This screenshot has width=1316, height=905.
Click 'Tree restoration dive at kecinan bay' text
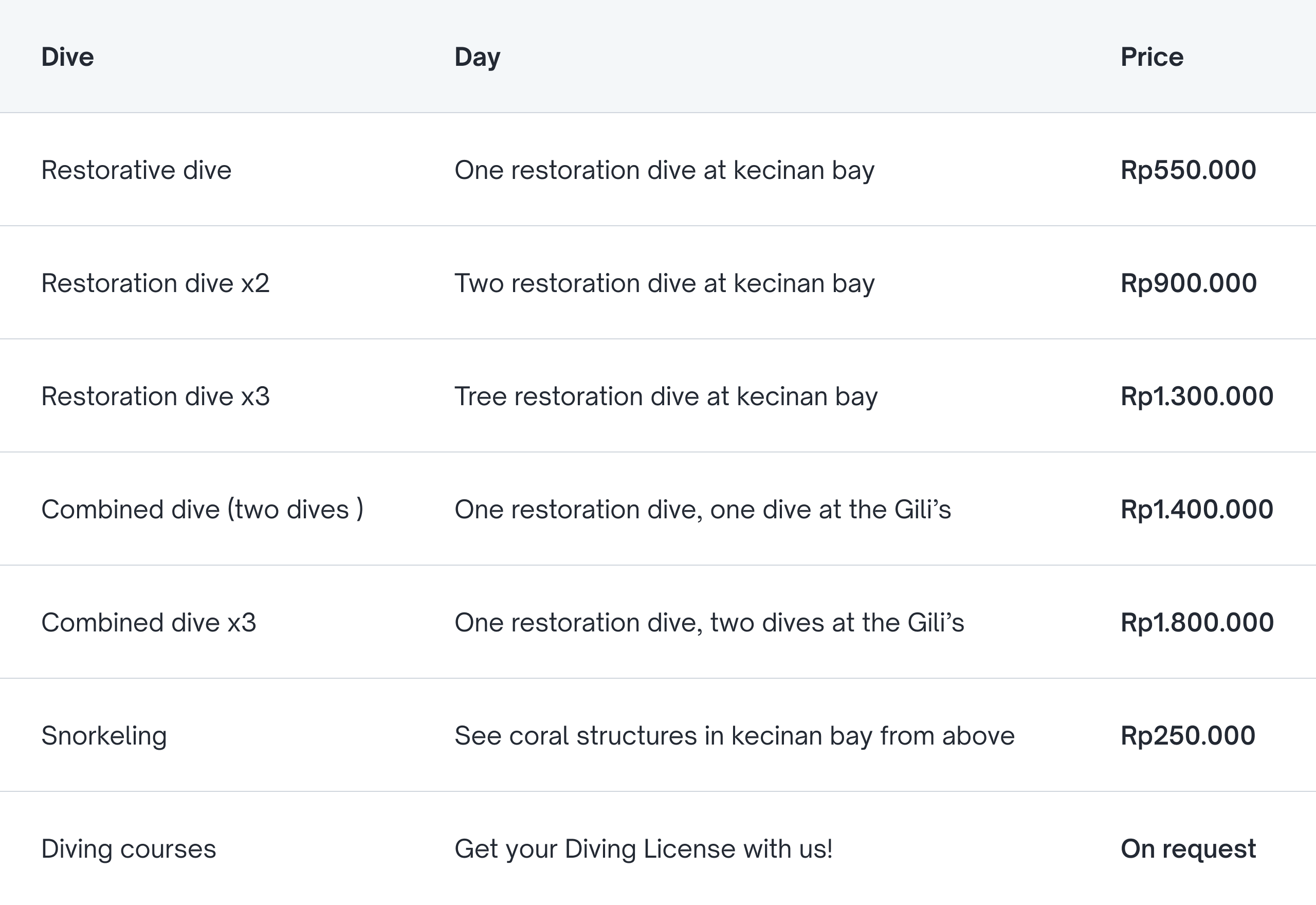(666, 396)
